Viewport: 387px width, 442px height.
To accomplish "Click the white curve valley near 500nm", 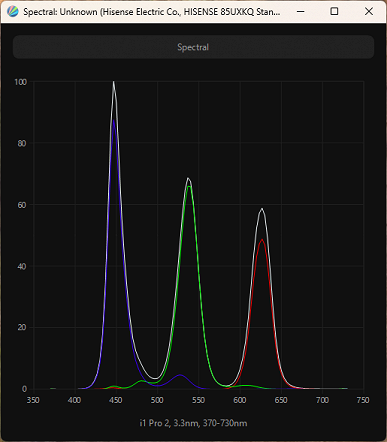I will [x=155, y=378].
